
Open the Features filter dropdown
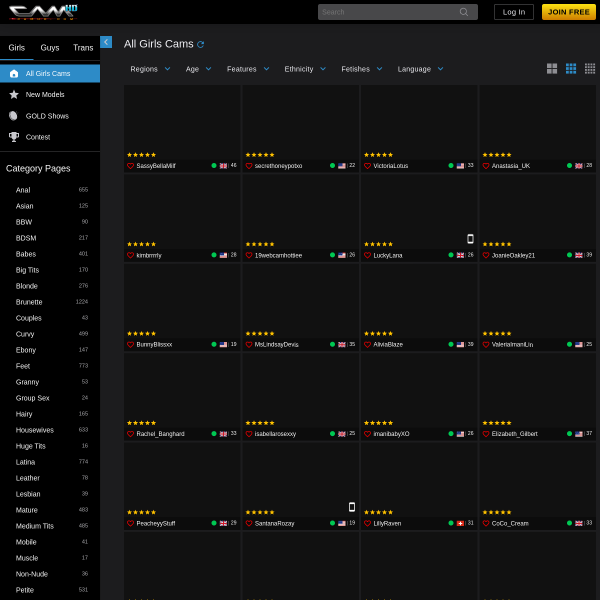click(248, 69)
